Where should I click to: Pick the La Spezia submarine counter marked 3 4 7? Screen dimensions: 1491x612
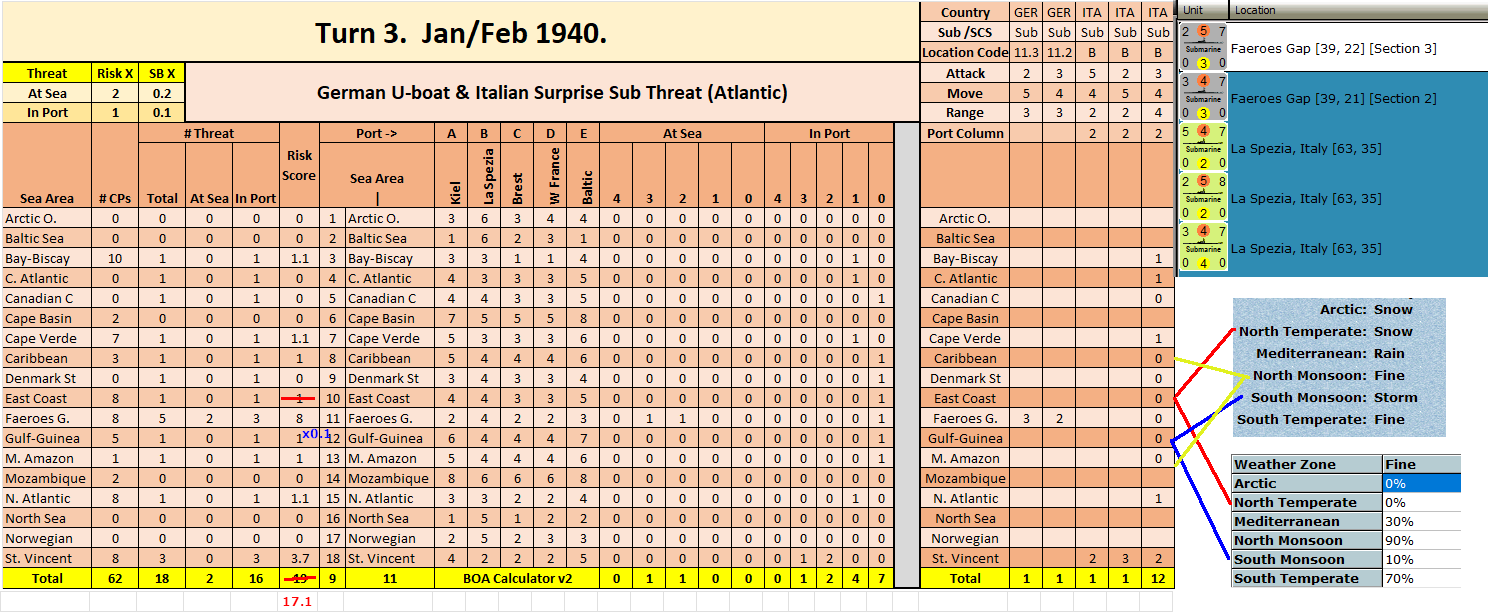[x=1202, y=247]
